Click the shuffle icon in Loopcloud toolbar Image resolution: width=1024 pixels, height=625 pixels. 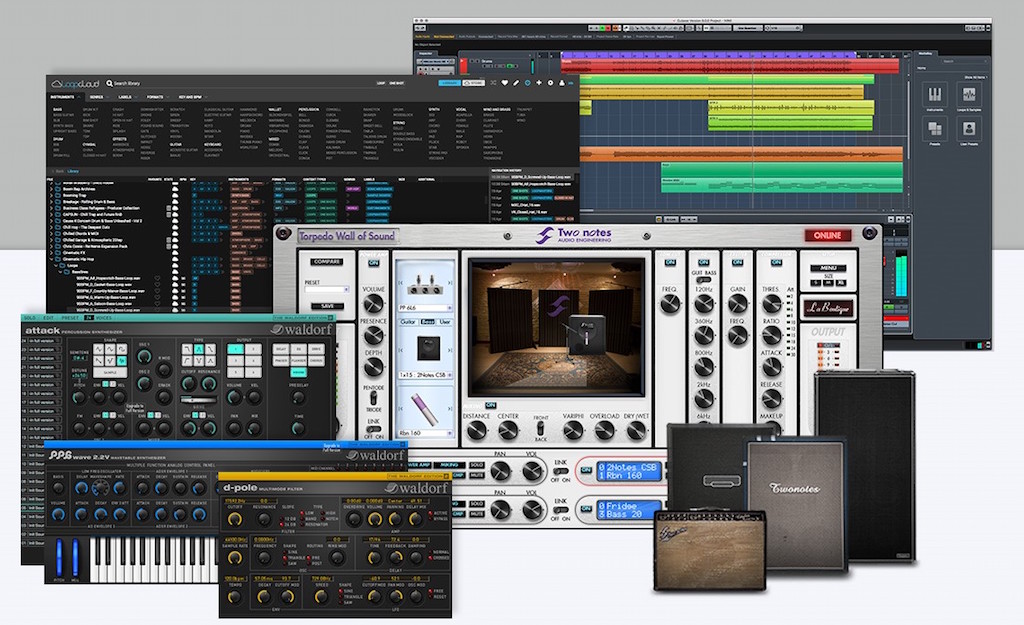point(493,83)
